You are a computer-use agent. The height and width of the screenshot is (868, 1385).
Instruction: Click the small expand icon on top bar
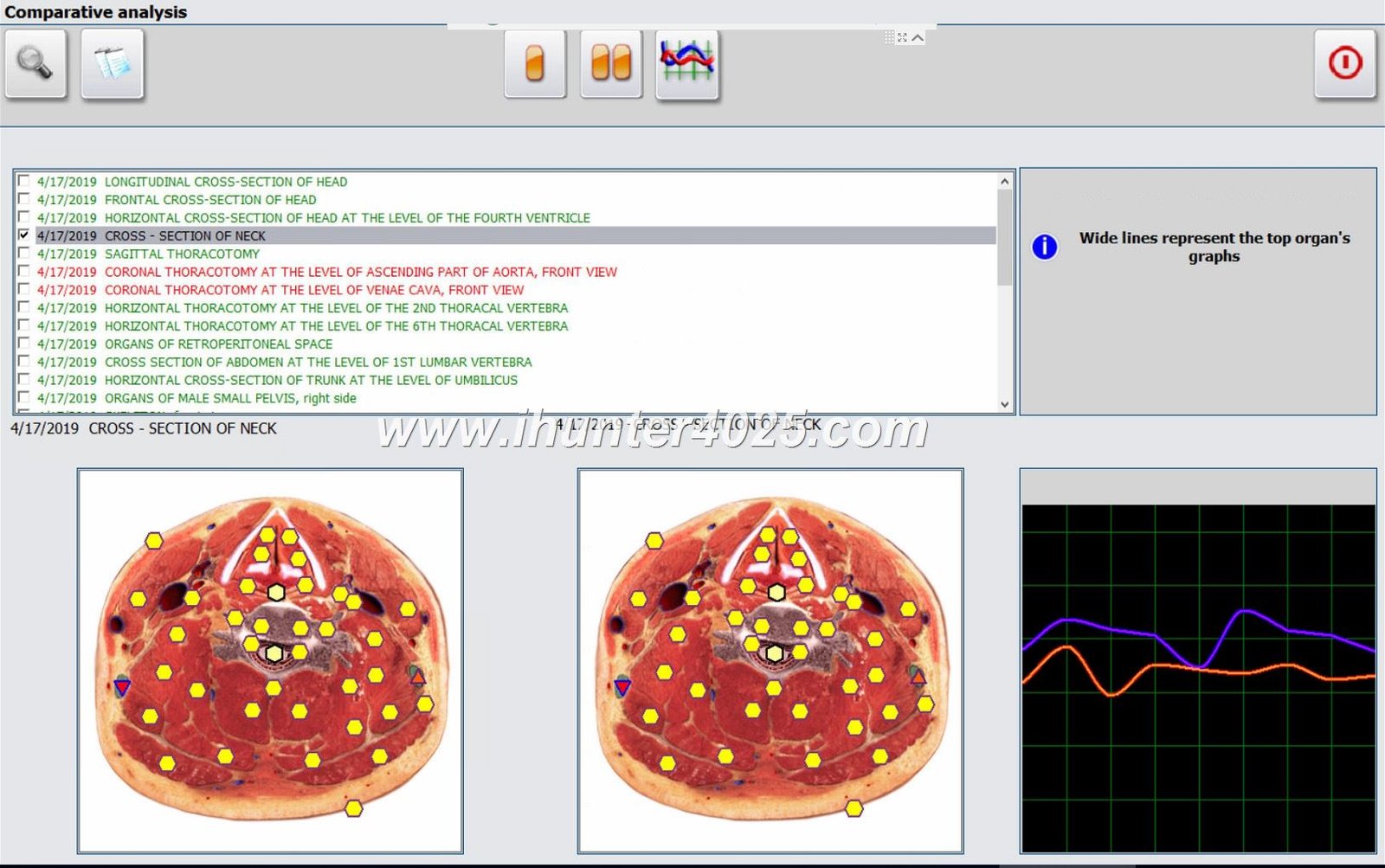tap(902, 37)
